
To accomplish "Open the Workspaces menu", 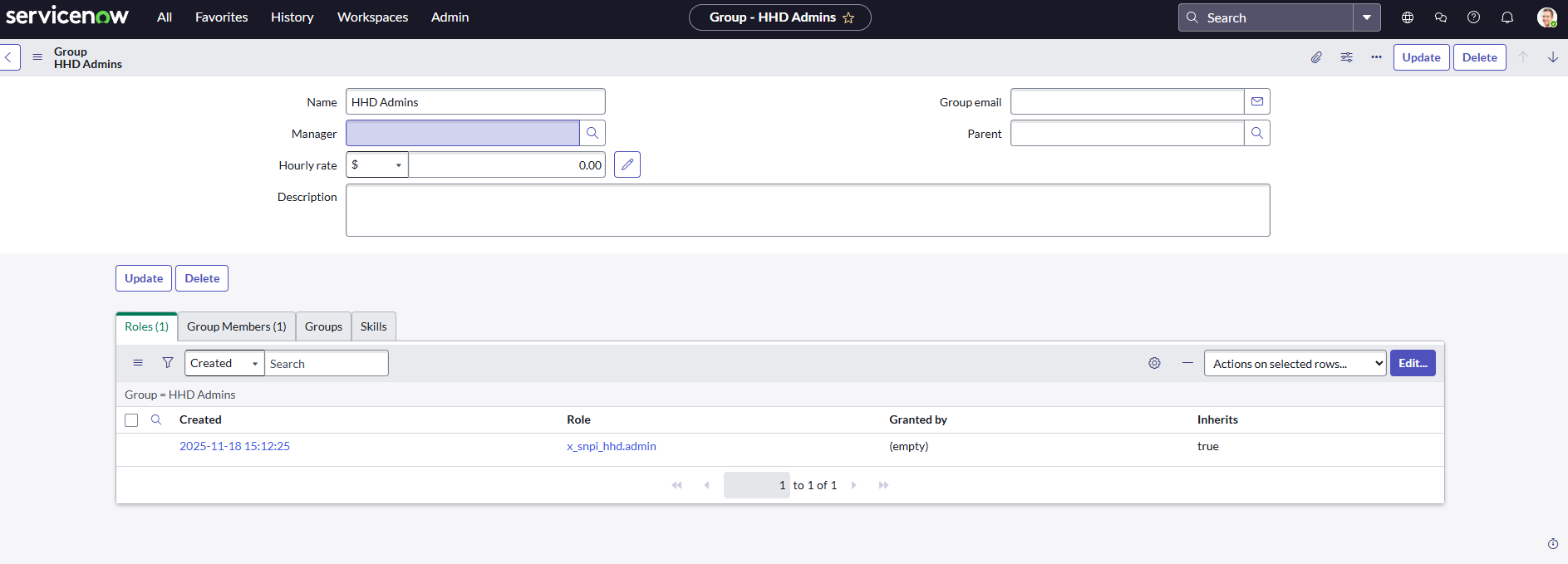I will (372, 17).
